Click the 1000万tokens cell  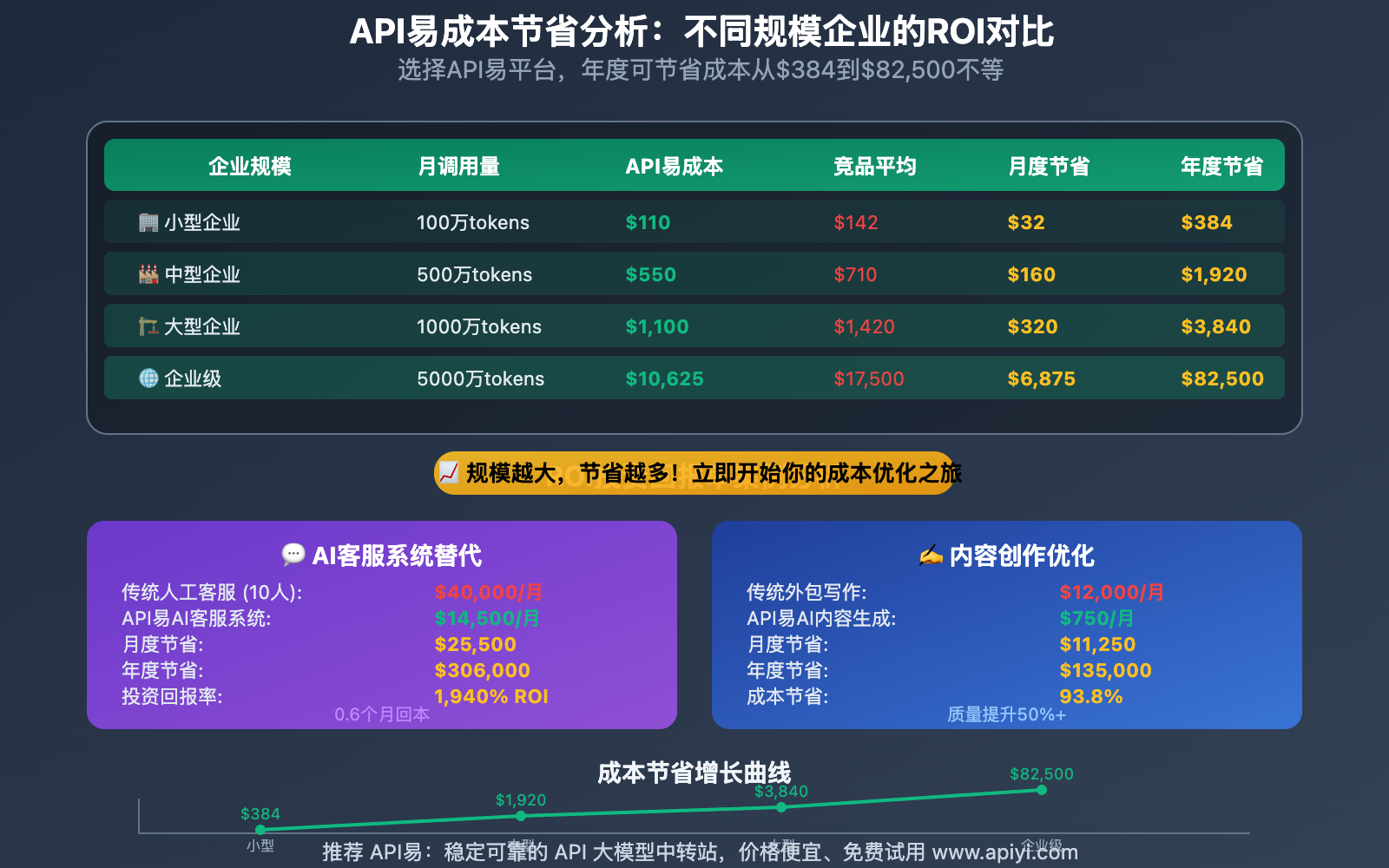tap(479, 326)
